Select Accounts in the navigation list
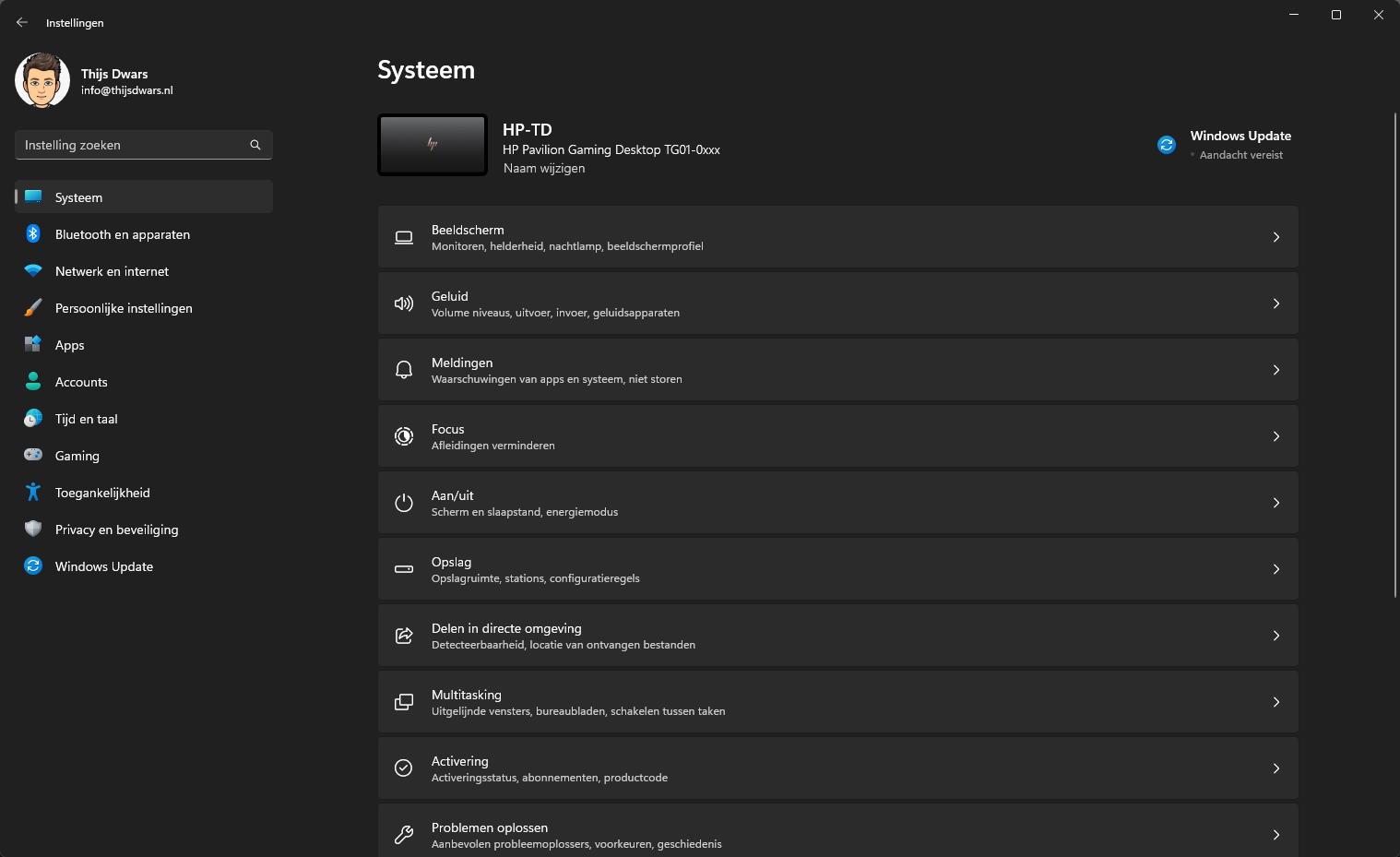The height and width of the screenshot is (857, 1400). [81, 382]
